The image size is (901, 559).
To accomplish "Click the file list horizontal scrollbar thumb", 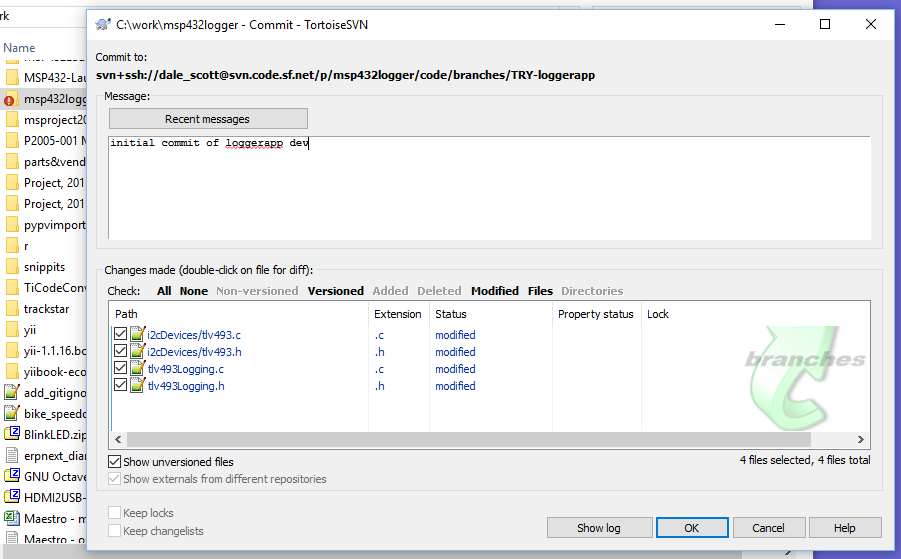I will click(469, 440).
